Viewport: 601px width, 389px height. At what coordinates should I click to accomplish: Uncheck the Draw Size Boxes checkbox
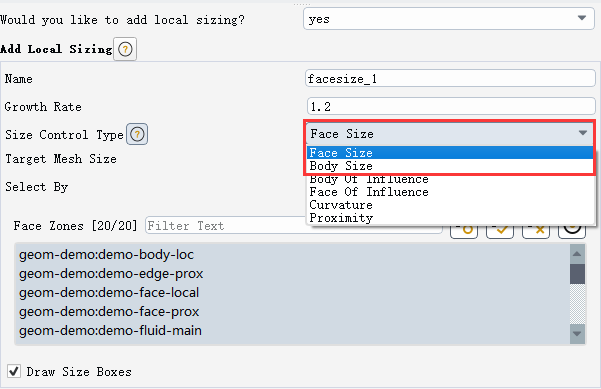14,371
